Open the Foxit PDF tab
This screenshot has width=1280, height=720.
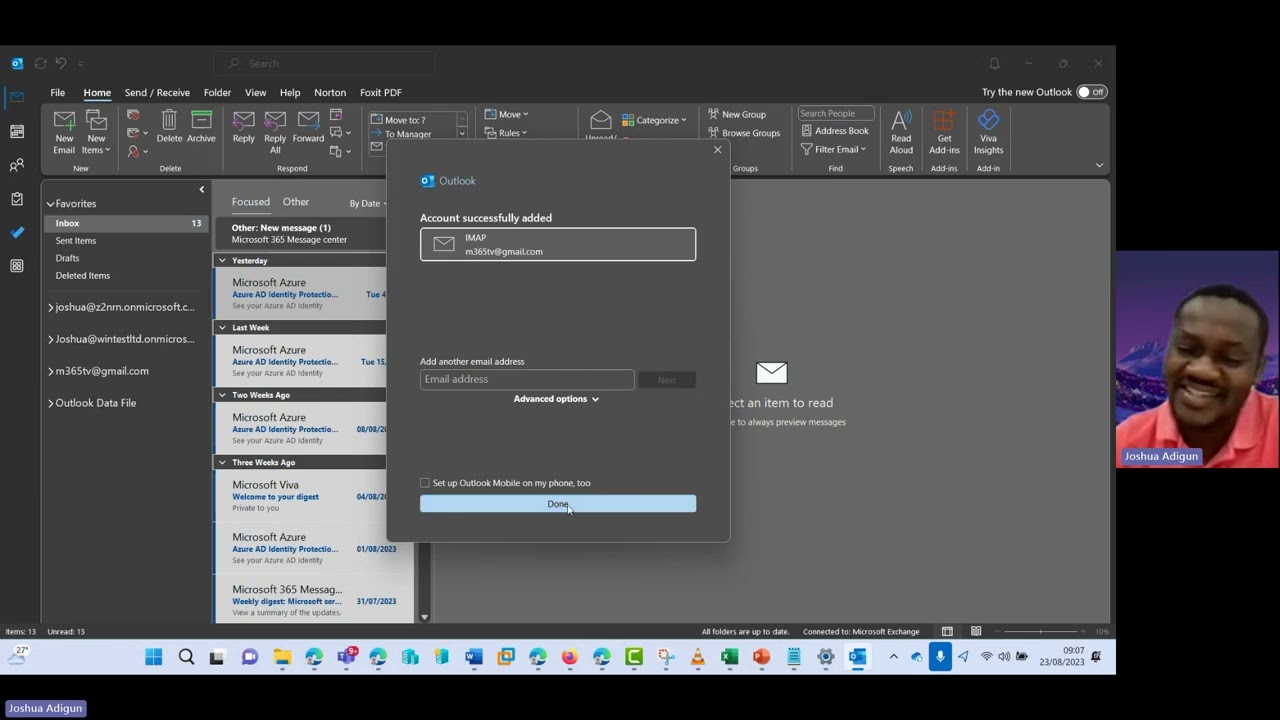click(380, 92)
